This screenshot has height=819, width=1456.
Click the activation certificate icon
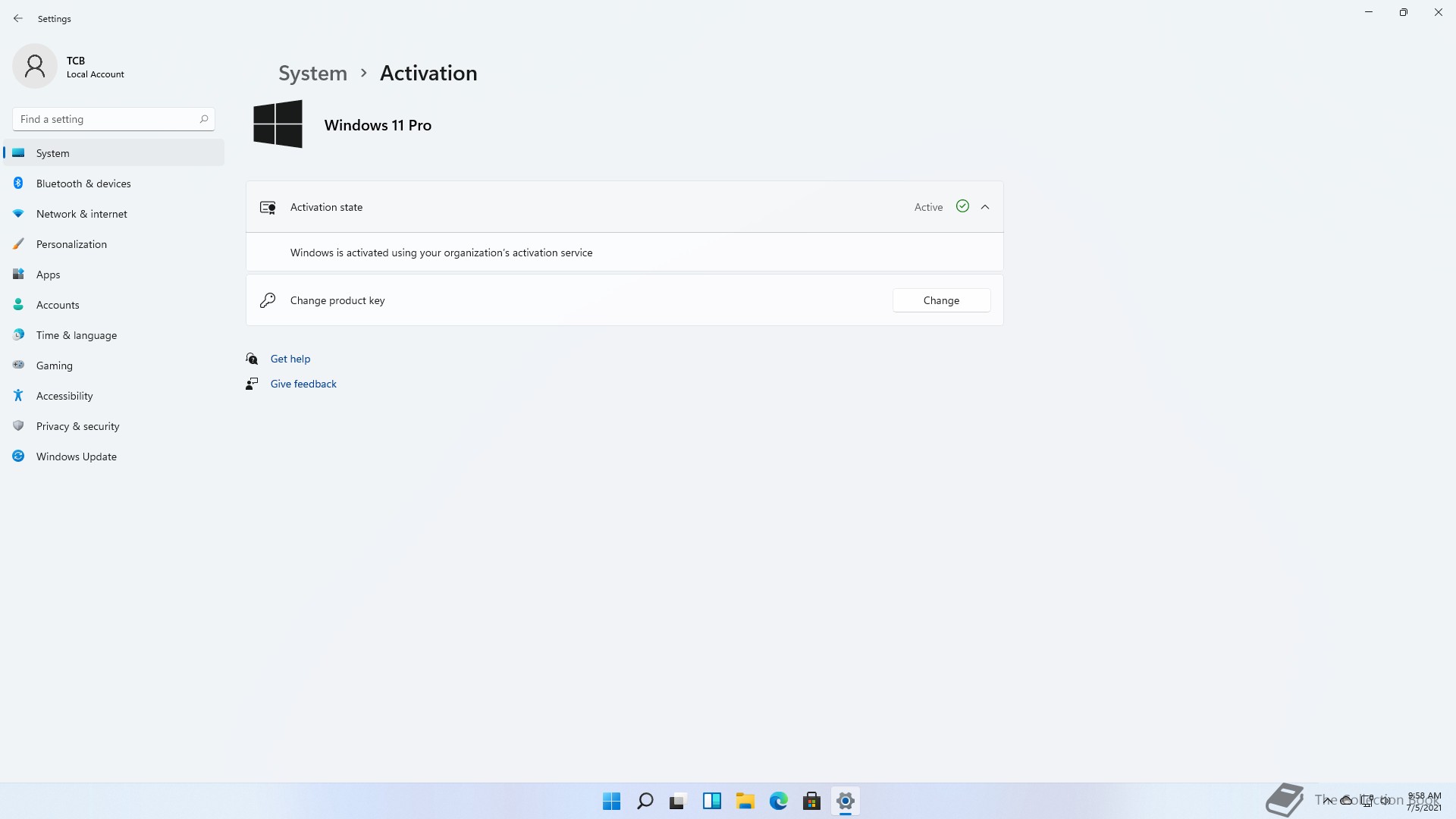pyautogui.click(x=268, y=207)
